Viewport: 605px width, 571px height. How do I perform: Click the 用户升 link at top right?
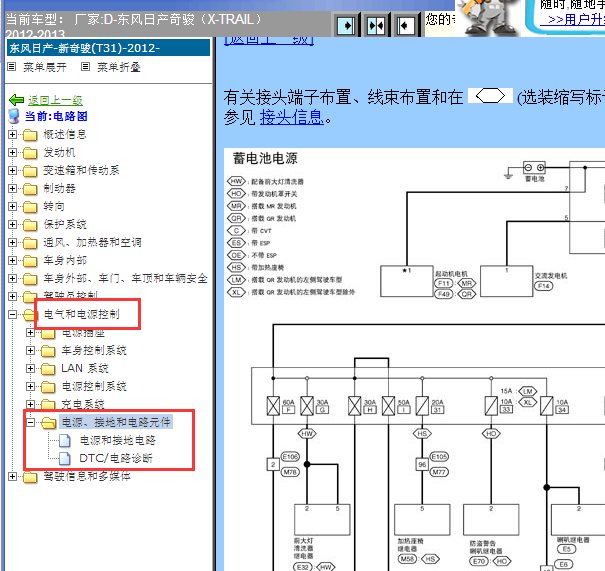[x=575, y=19]
